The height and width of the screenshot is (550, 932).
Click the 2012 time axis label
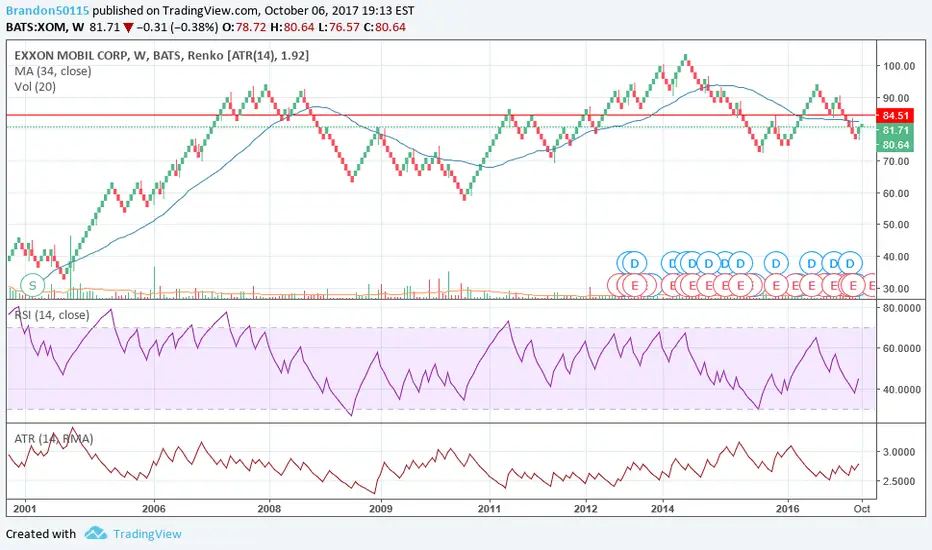point(585,509)
